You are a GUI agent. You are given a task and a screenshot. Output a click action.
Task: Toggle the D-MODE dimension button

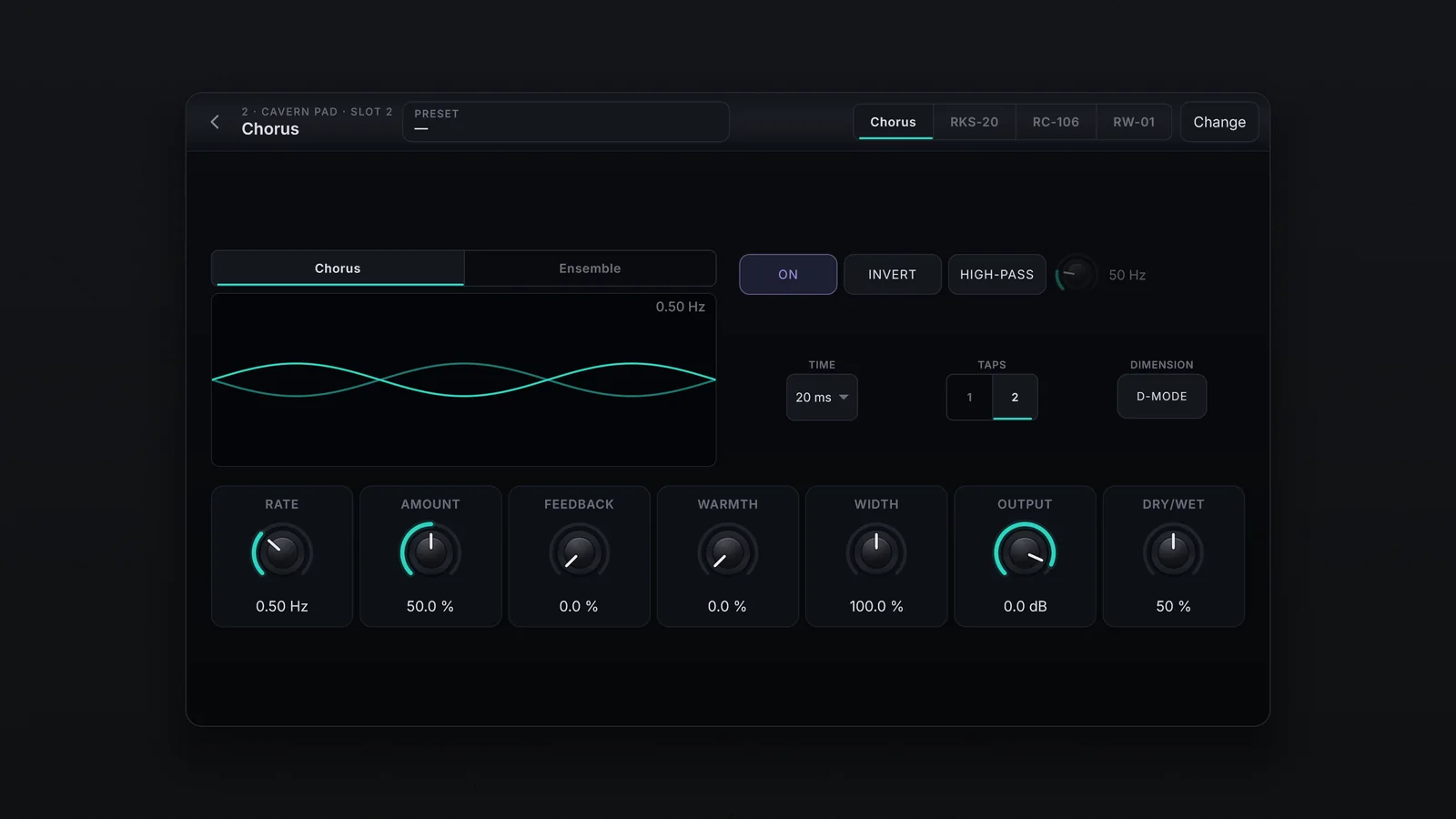pos(1162,396)
